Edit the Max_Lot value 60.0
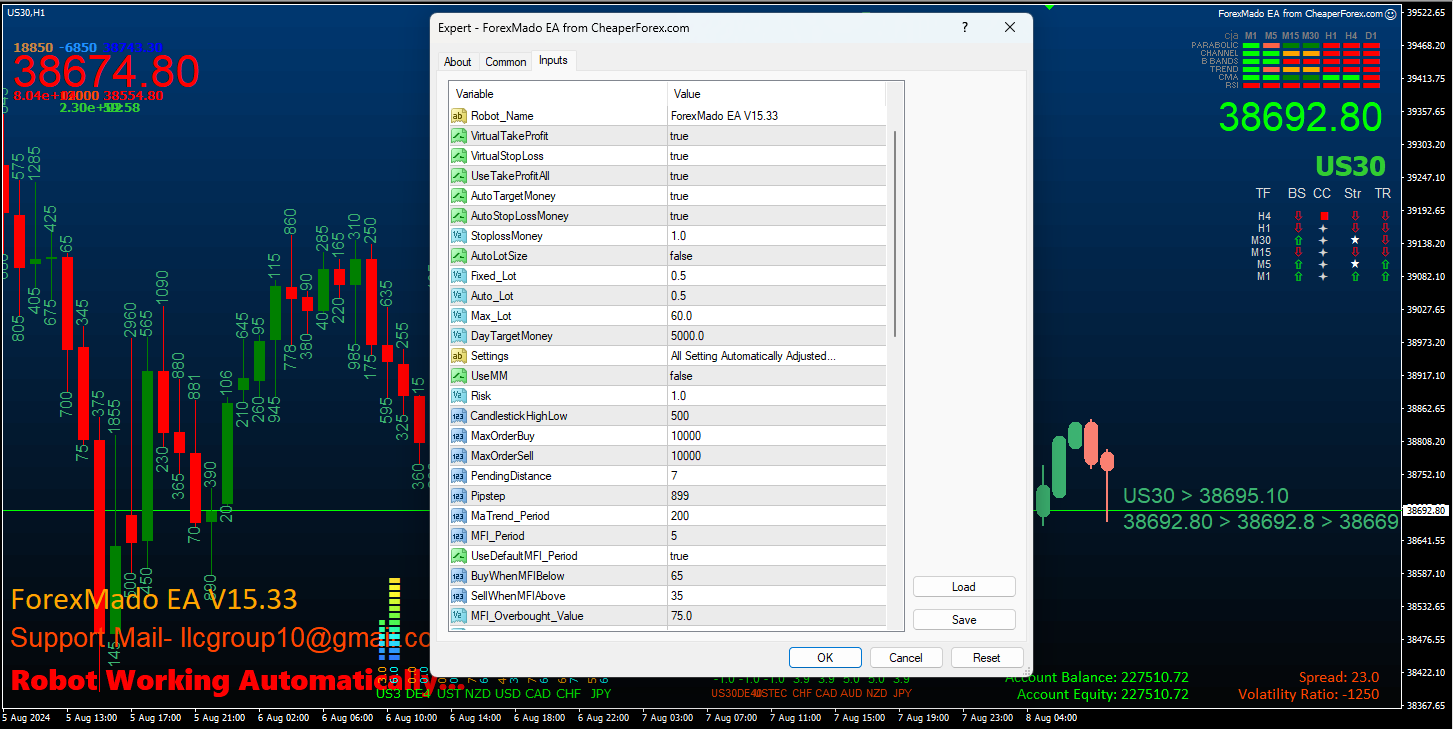Image resolution: width=1453 pixels, height=729 pixels. coord(777,316)
